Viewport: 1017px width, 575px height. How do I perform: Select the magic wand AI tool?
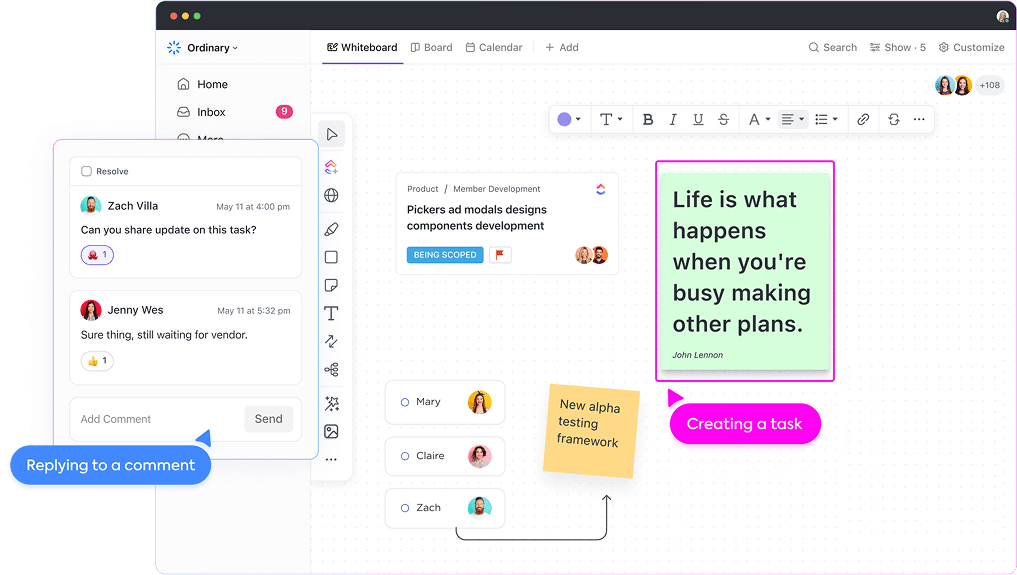pyautogui.click(x=331, y=404)
